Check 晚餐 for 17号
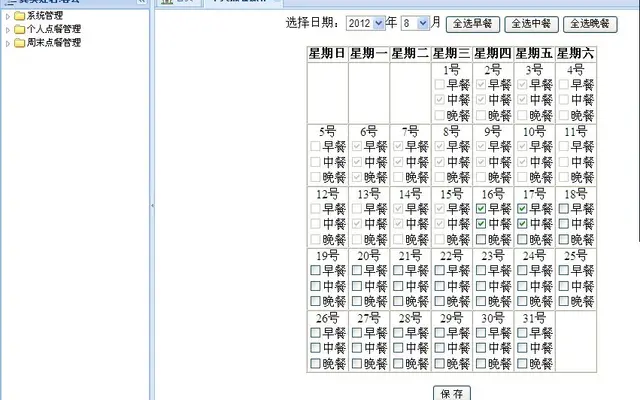The image size is (640, 400). pyautogui.click(x=522, y=240)
